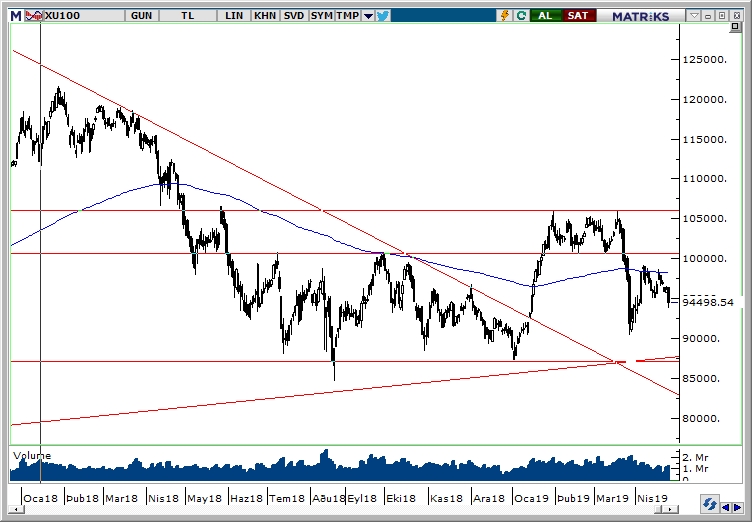Minimize the chart window
This screenshot has height=522, width=752.
707,16
